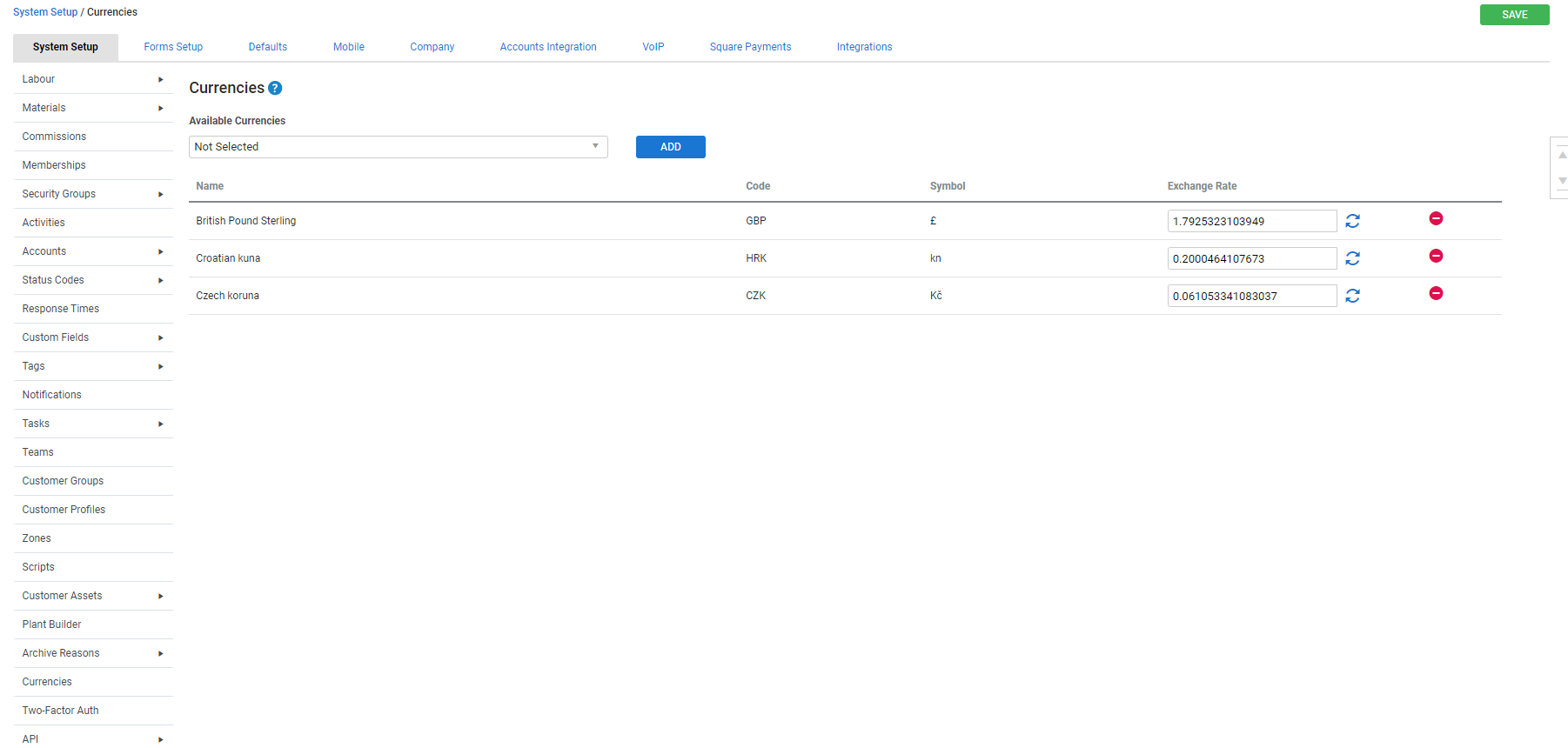The image size is (1568, 748).
Task: Select Two-Factor Auth in the sidebar
Action: 60,711
